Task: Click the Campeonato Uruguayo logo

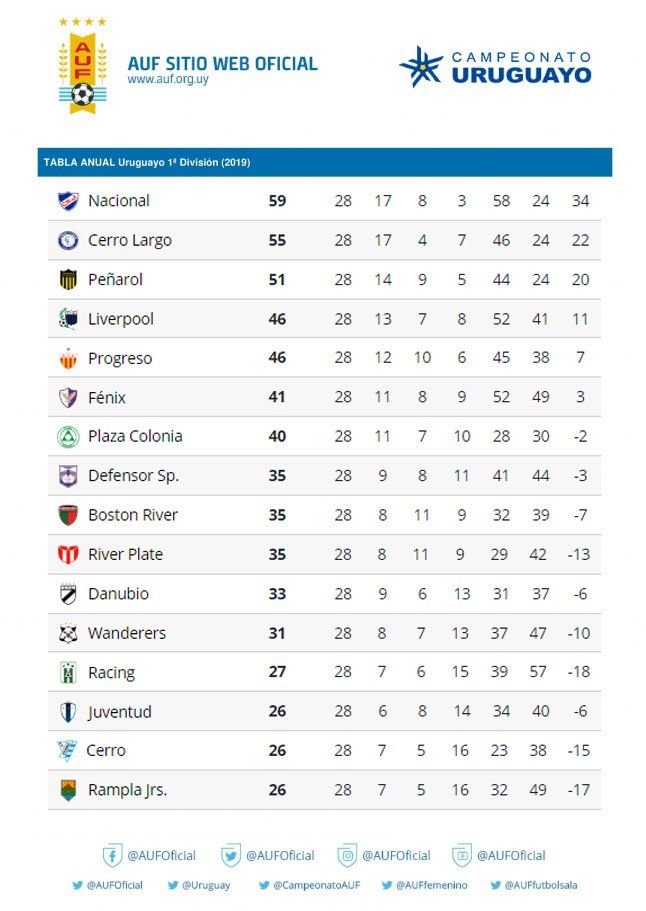Action: click(496, 67)
